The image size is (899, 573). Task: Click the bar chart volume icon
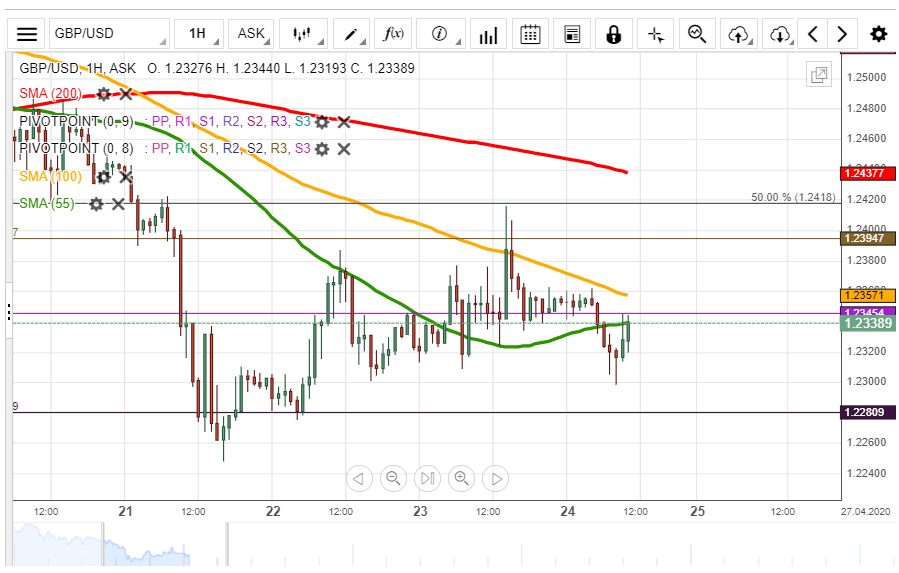pyautogui.click(x=488, y=34)
